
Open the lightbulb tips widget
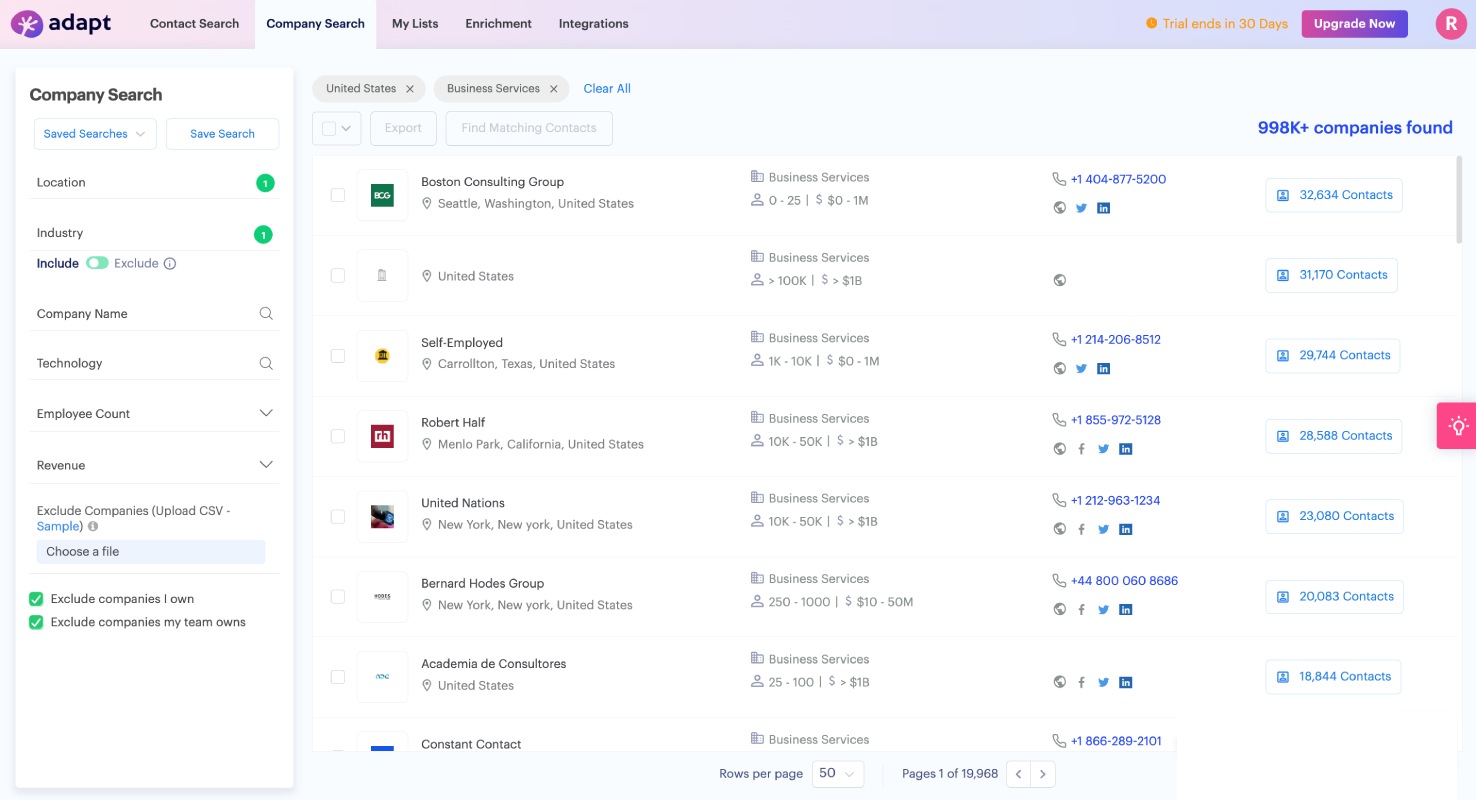1457,426
